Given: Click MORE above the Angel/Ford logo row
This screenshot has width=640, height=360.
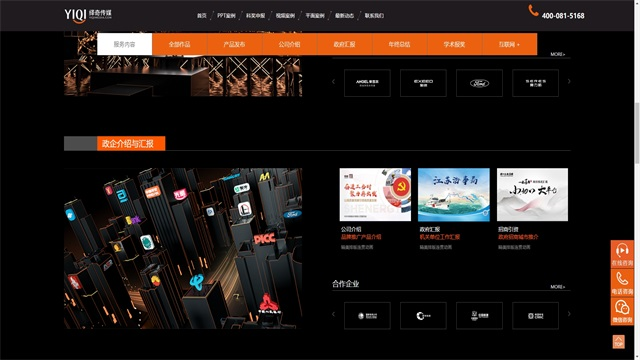Looking at the screenshot, I should pos(558,54).
